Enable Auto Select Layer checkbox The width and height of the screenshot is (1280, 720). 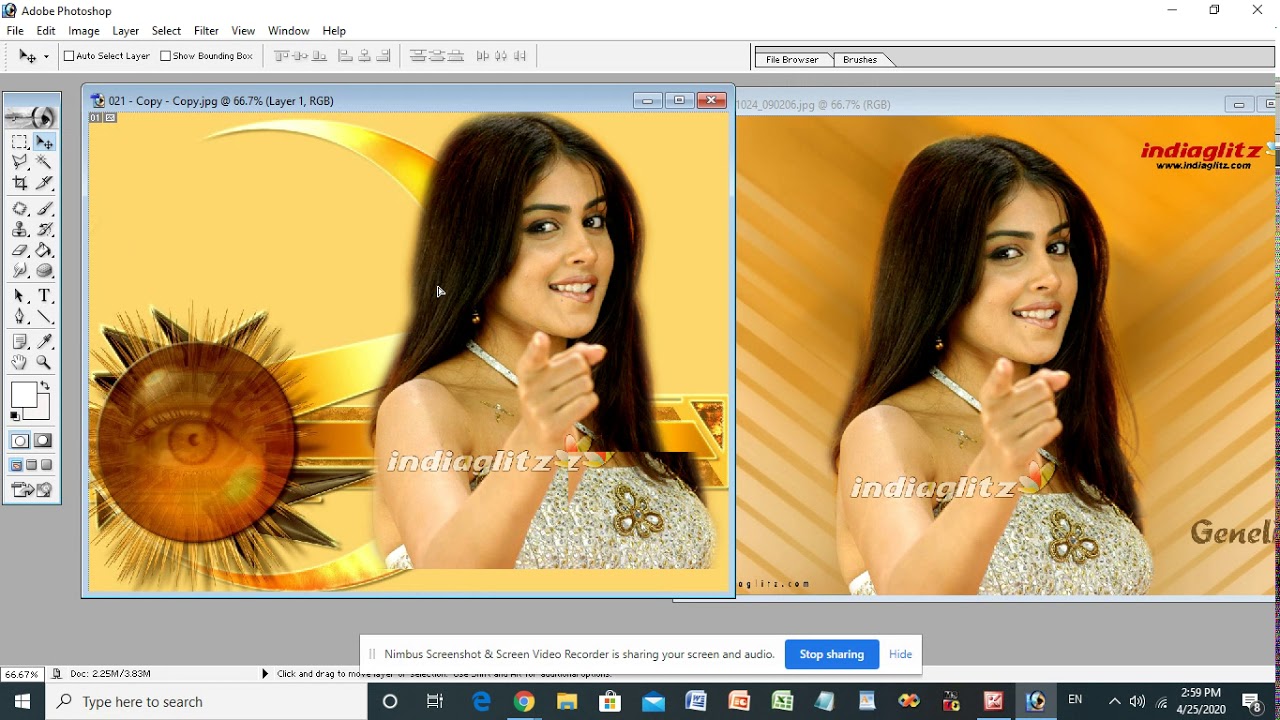click(x=69, y=56)
